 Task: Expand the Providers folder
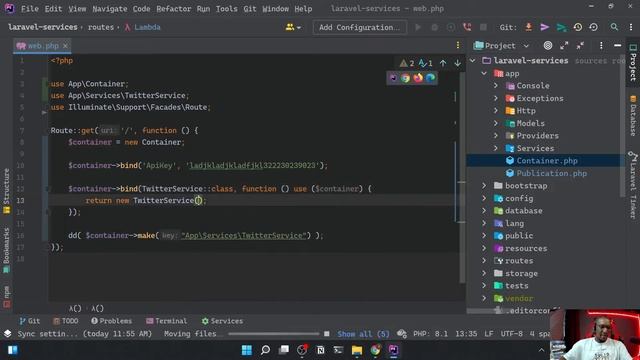[x=496, y=136]
